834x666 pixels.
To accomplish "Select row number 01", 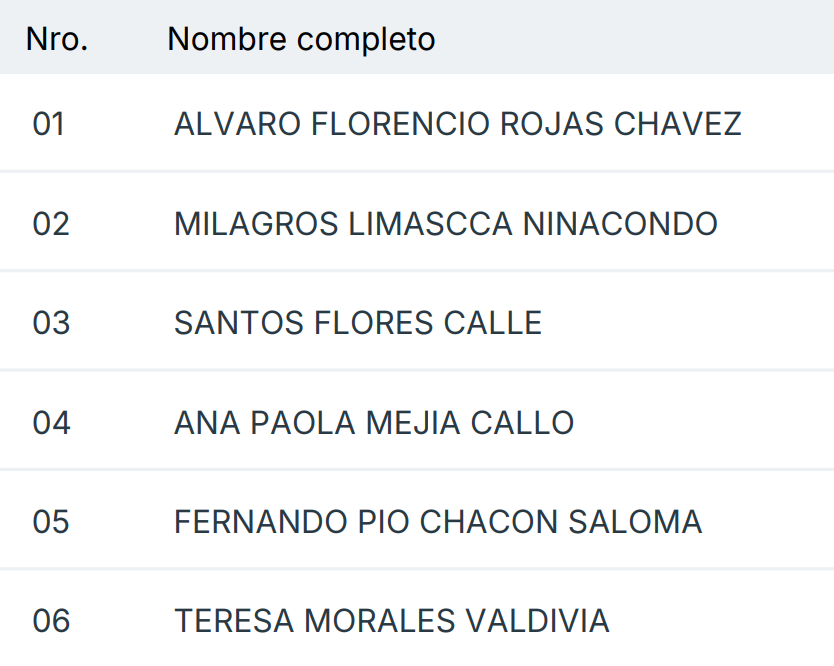I will pyautogui.click(x=49, y=124).
